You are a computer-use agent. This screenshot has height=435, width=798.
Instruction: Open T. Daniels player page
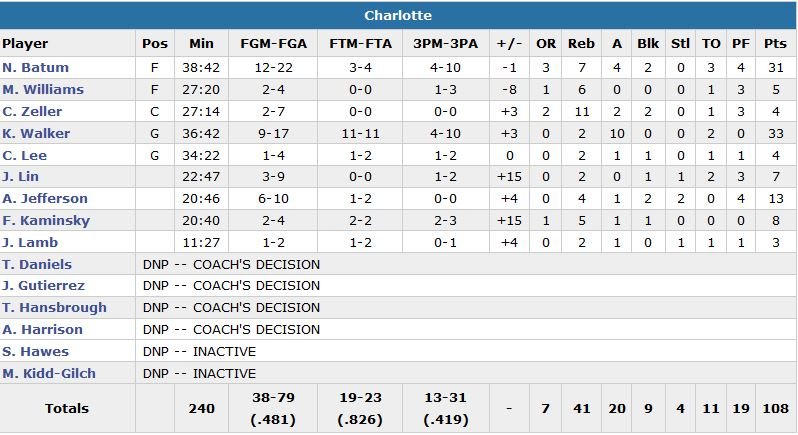click(x=37, y=265)
